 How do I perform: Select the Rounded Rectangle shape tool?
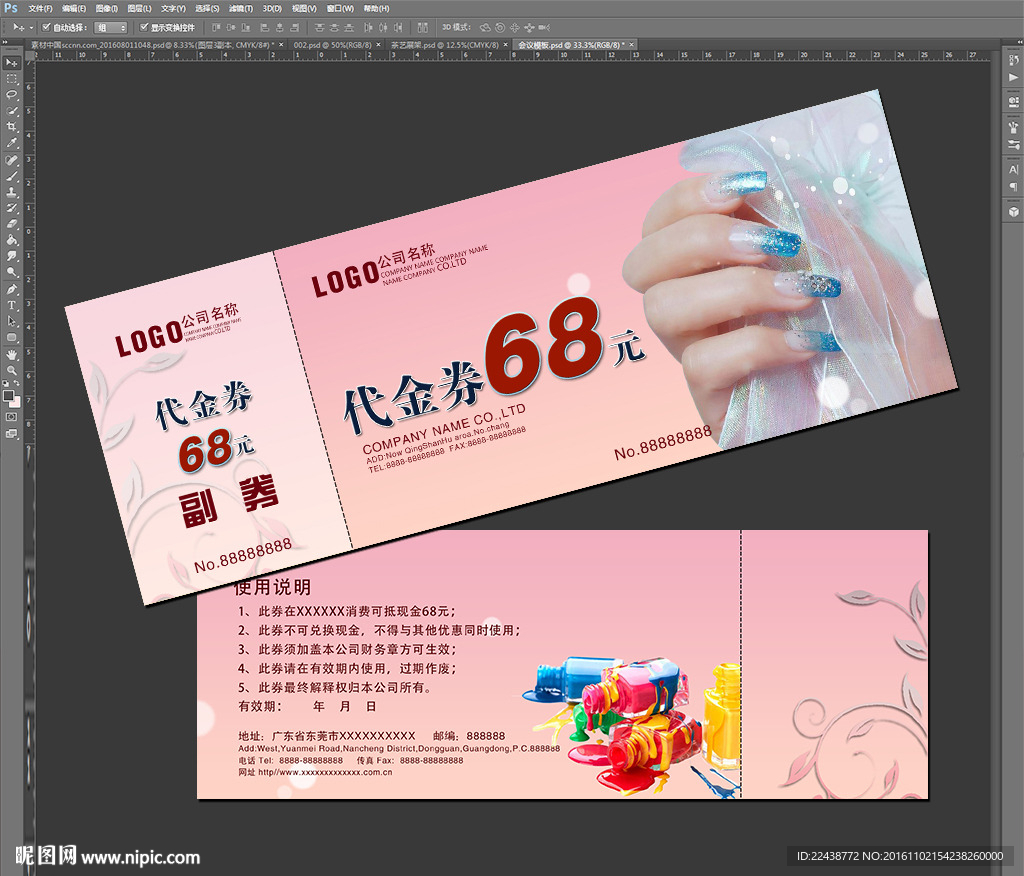(x=12, y=337)
